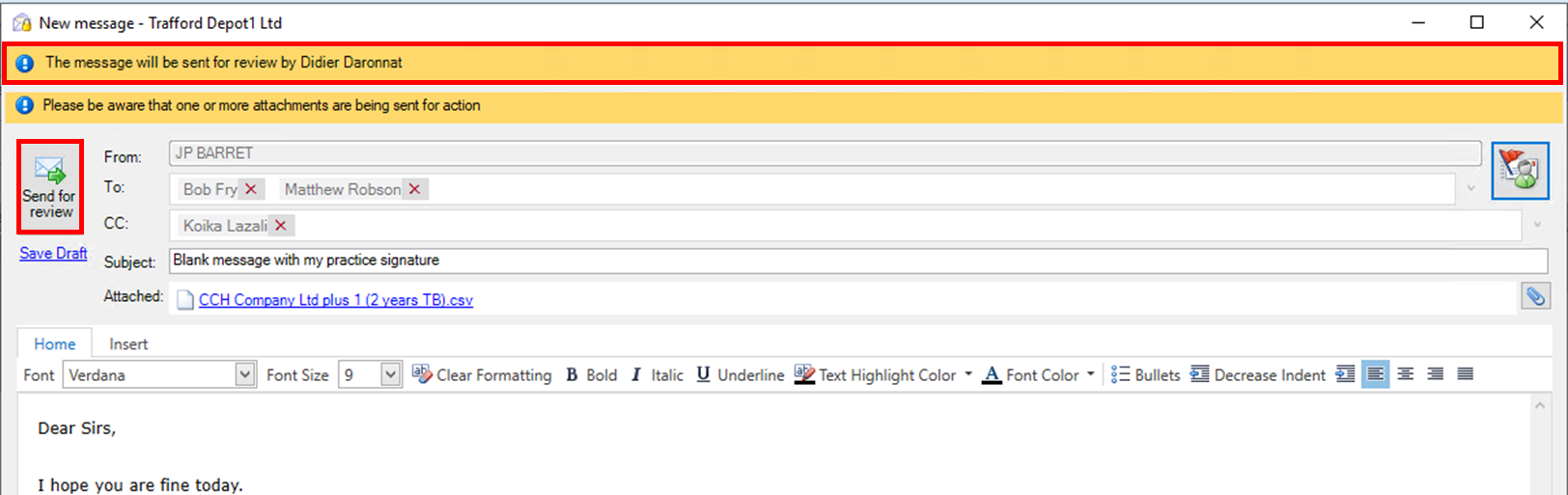Viewport: 1568px width, 495px height.
Task: Click the scroll up arrow in message body
Action: click(1540, 405)
